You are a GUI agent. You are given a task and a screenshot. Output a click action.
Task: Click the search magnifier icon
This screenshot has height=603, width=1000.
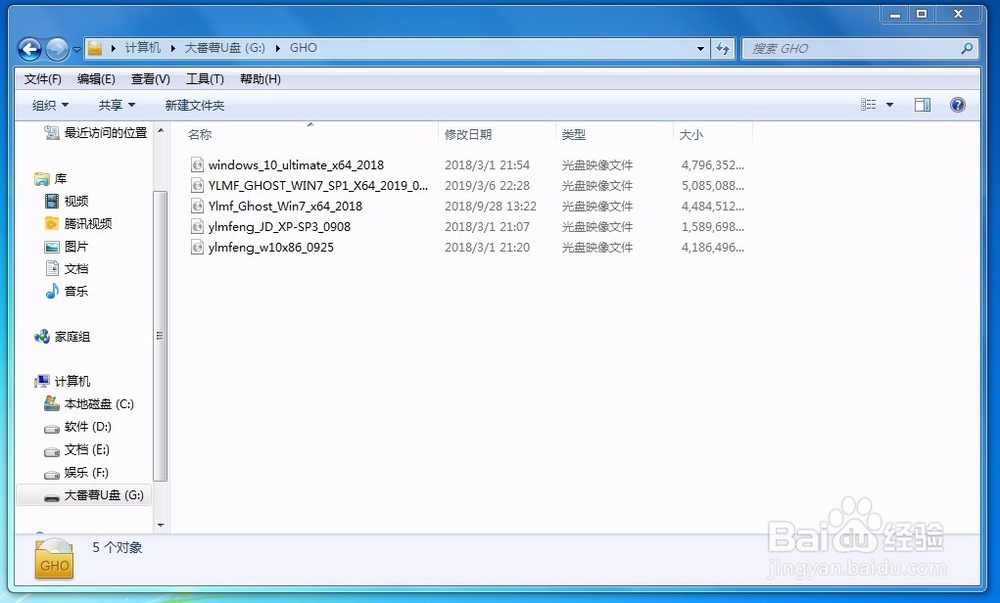(x=967, y=48)
